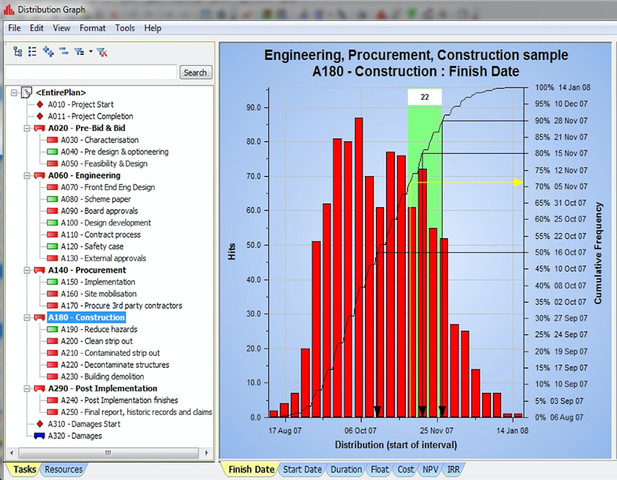Select A110 - Contract process
The image size is (617, 480).
(101, 234)
